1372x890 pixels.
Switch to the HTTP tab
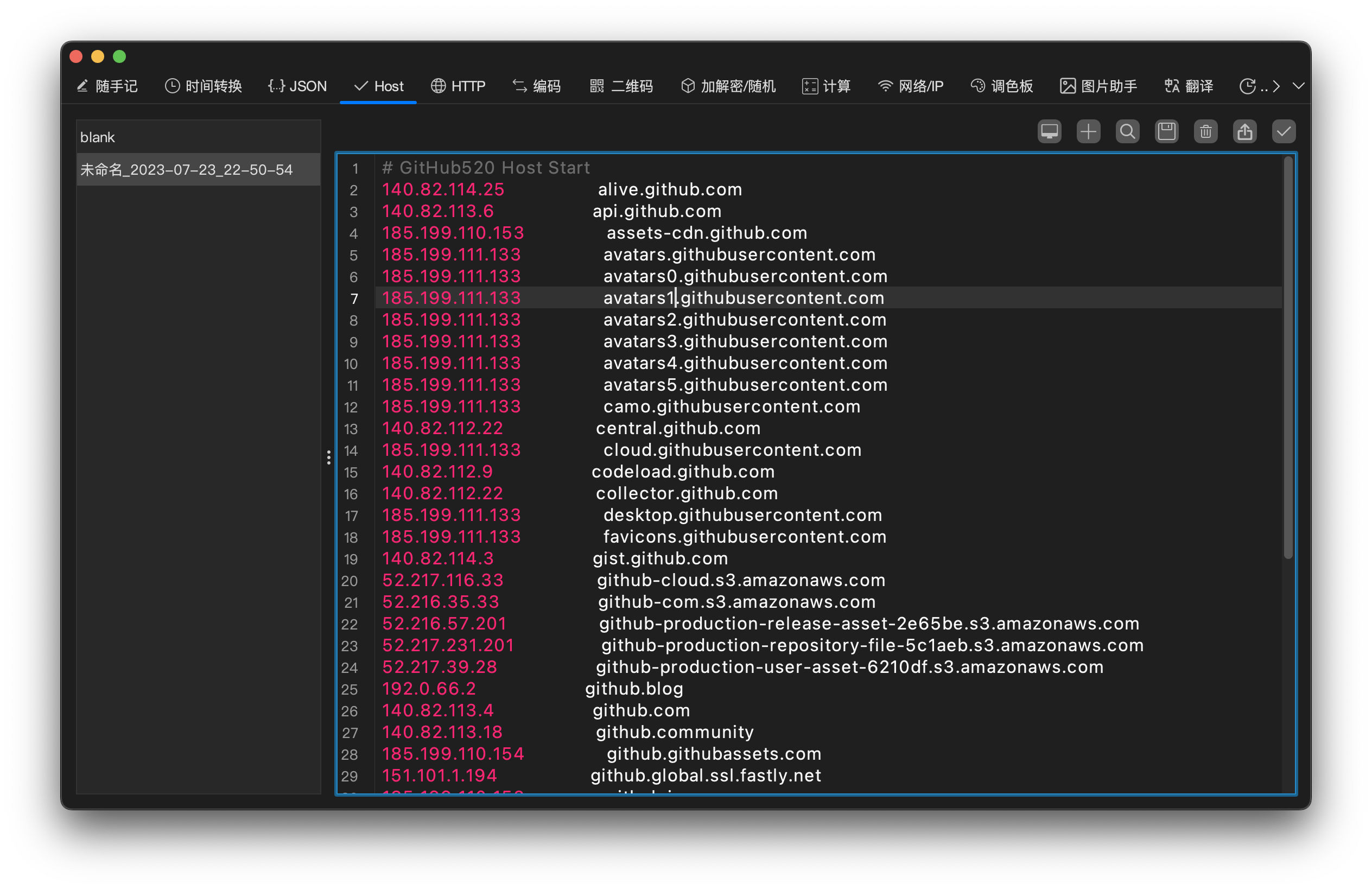click(458, 85)
